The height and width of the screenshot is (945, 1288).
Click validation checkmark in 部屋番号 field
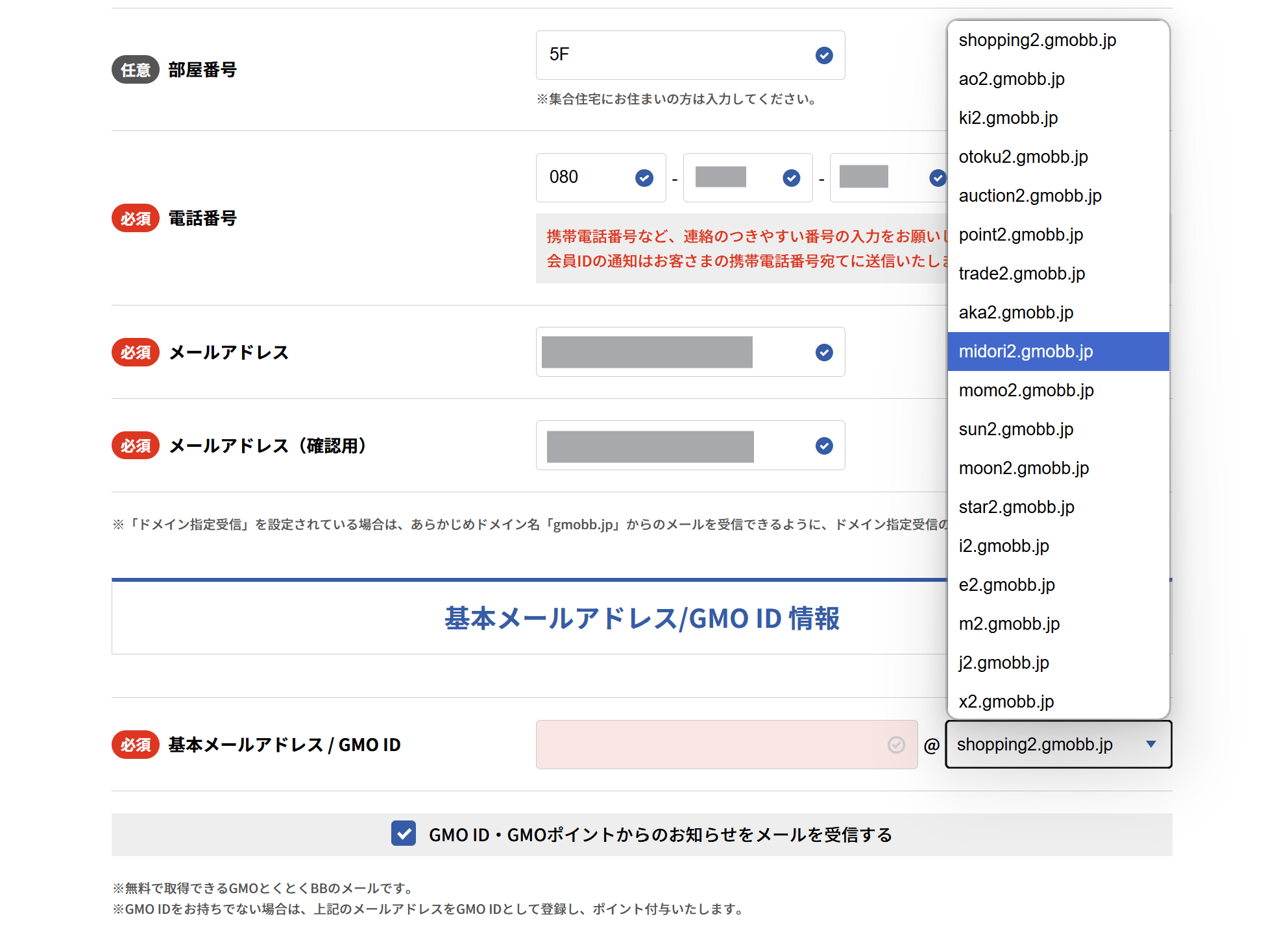point(824,55)
